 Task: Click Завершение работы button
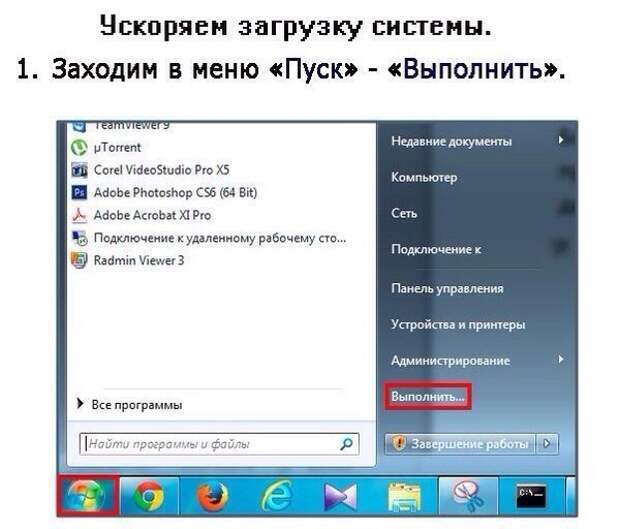pyautogui.click(x=460, y=444)
